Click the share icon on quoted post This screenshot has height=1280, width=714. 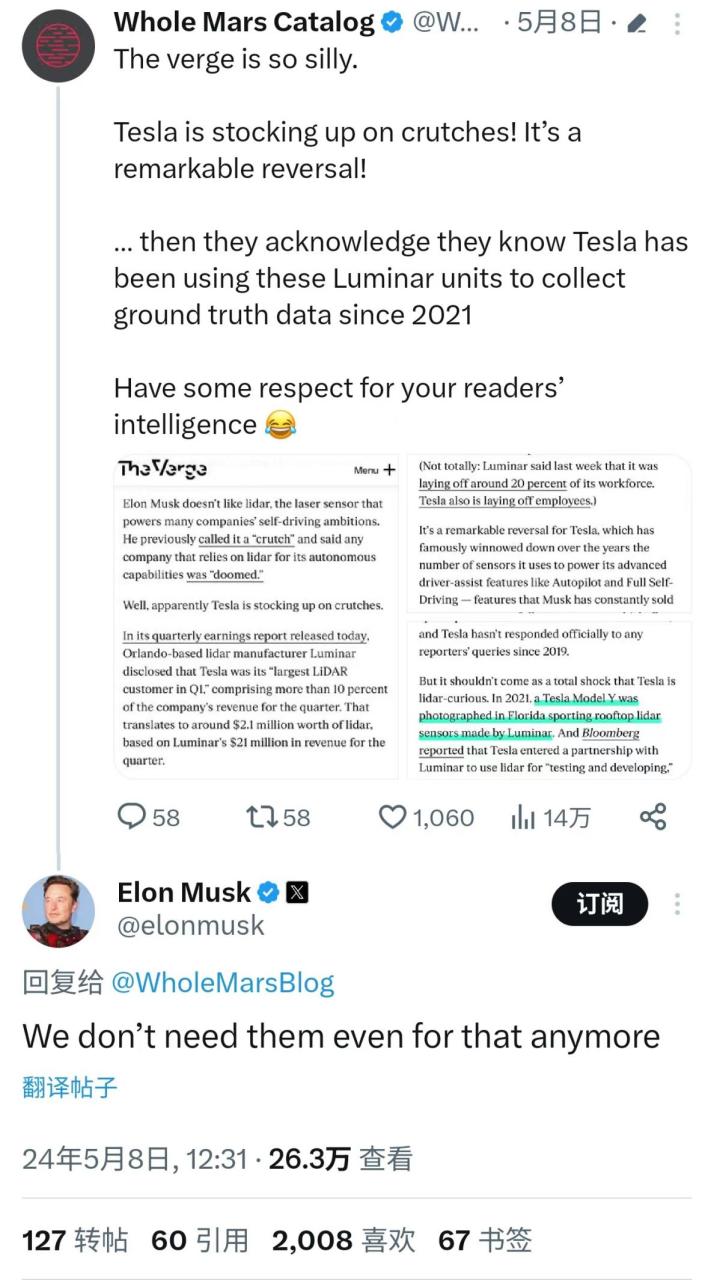click(653, 817)
